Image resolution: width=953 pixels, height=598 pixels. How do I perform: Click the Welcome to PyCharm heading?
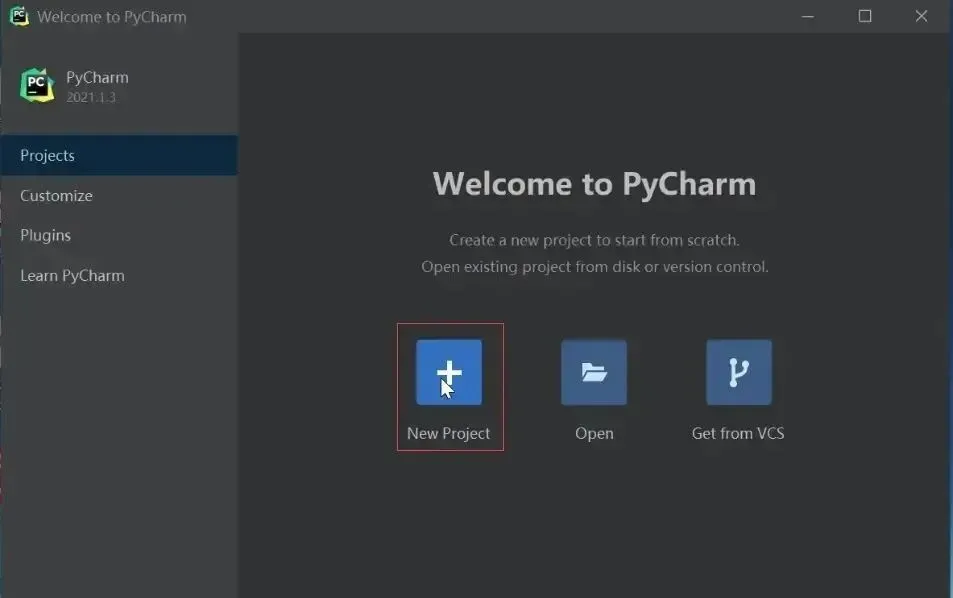click(594, 184)
